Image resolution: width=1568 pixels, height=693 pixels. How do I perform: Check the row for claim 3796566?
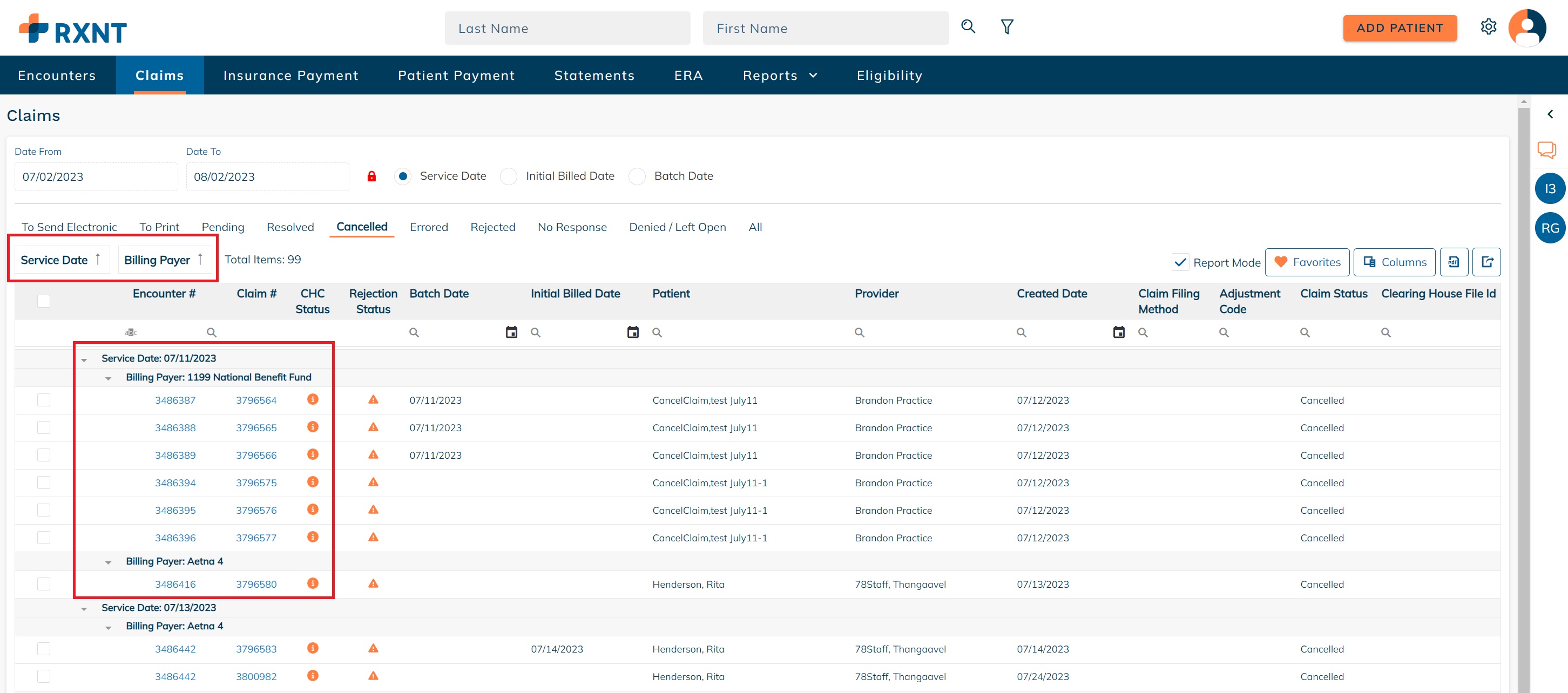point(44,455)
